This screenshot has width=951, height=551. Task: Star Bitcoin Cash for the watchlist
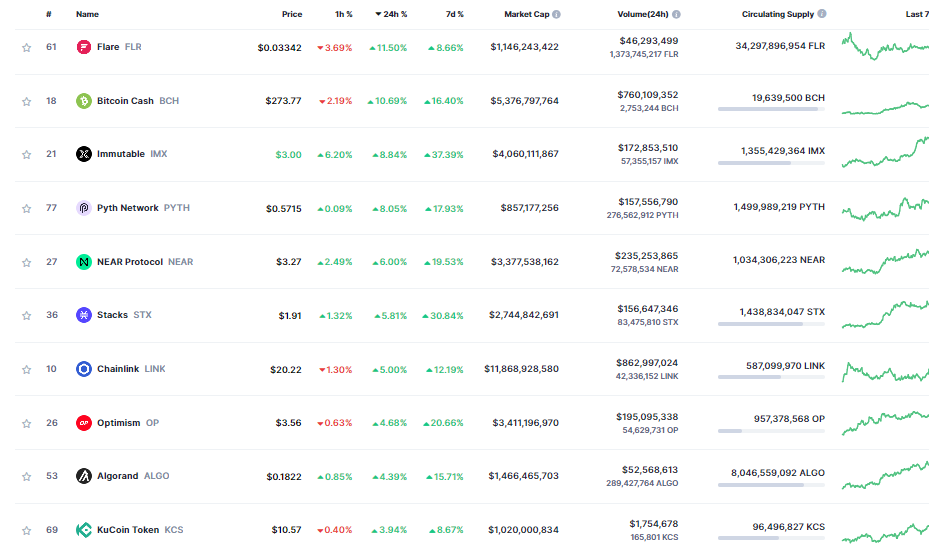(x=27, y=101)
